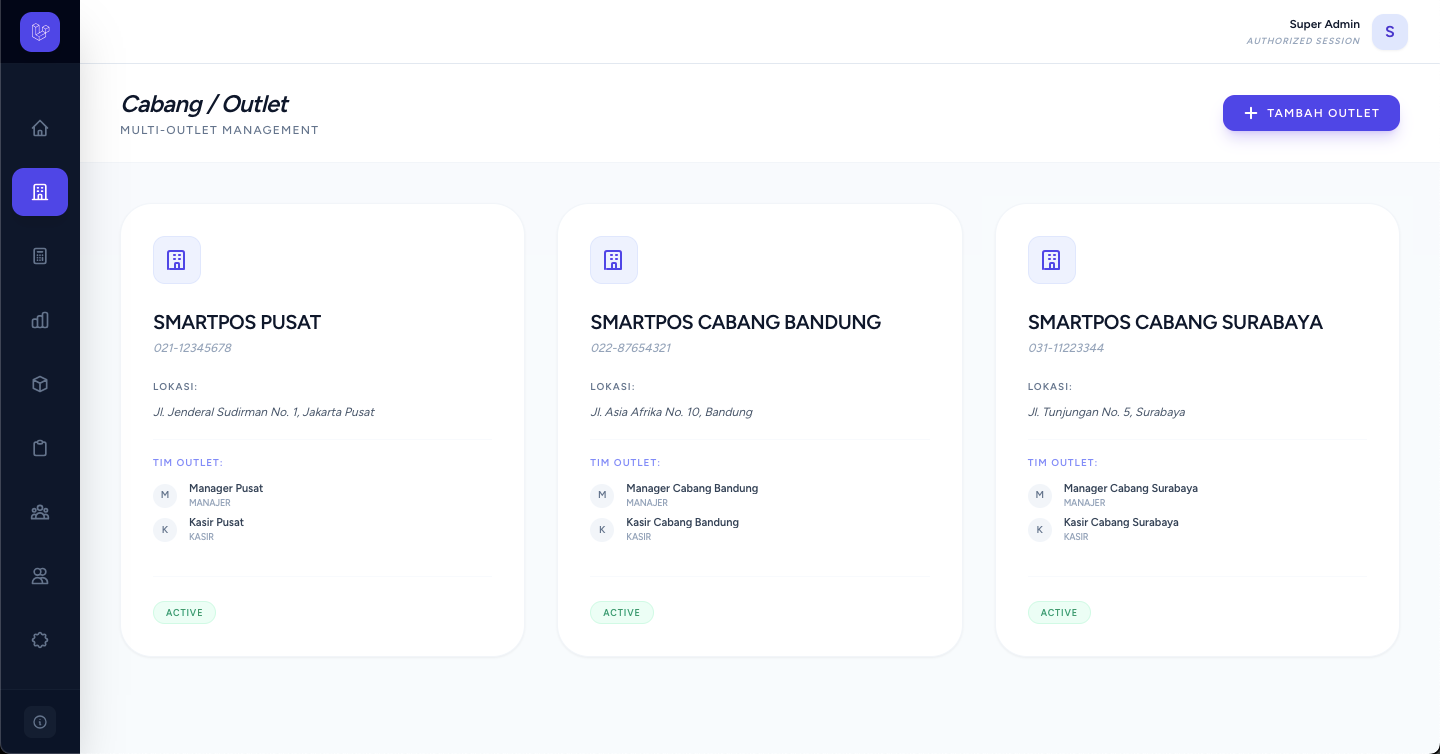Open the clipboard sidebar icon
The height and width of the screenshot is (754, 1440).
40,448
